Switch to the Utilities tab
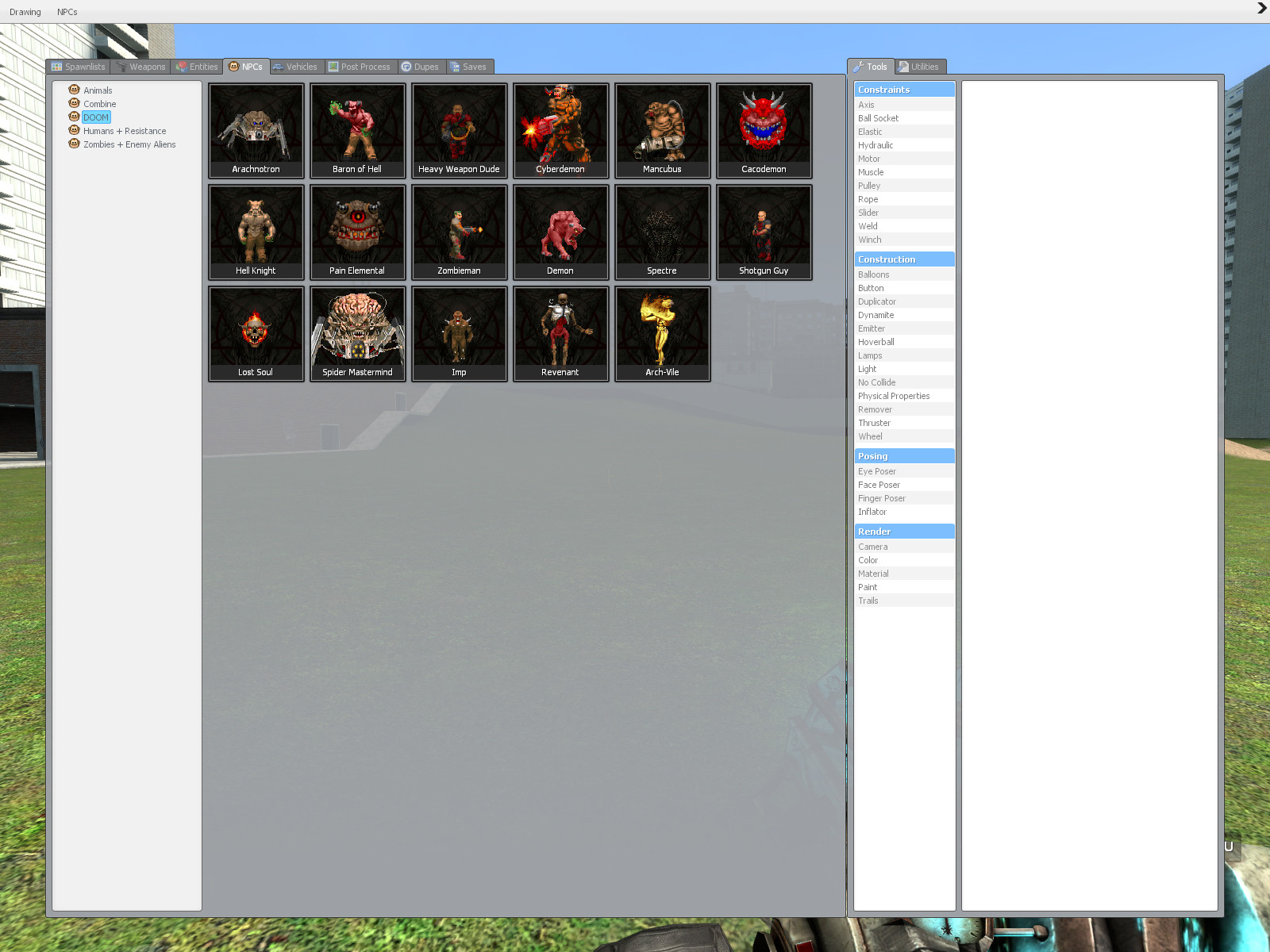The image size is (1270, 952). point(919,67)
